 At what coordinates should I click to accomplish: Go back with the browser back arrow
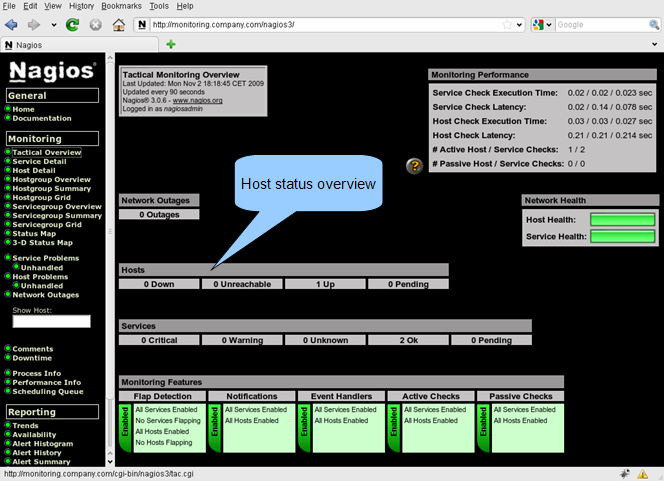point(11,25)
